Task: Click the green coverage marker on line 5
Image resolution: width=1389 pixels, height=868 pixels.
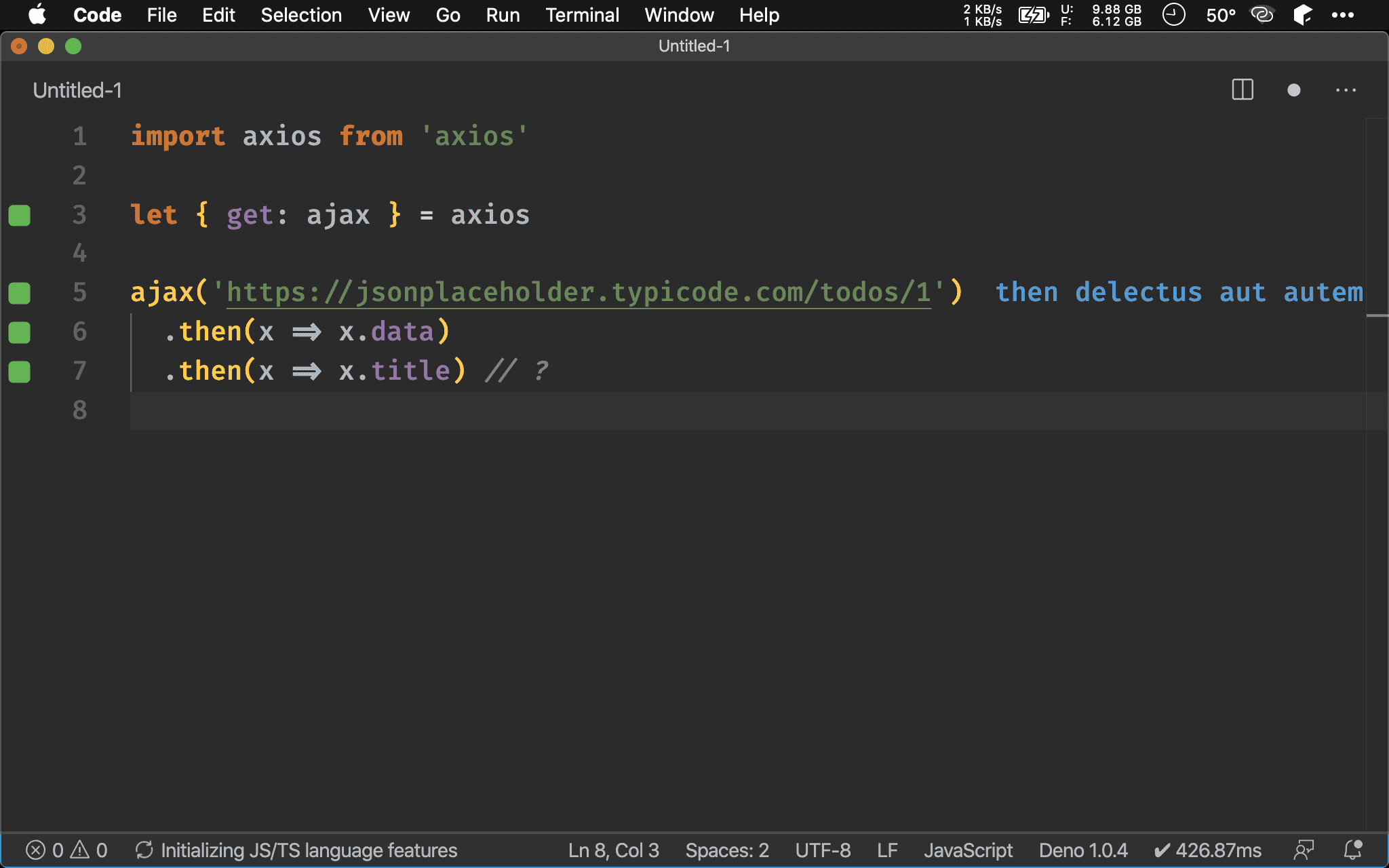Action: coord(20,294)
